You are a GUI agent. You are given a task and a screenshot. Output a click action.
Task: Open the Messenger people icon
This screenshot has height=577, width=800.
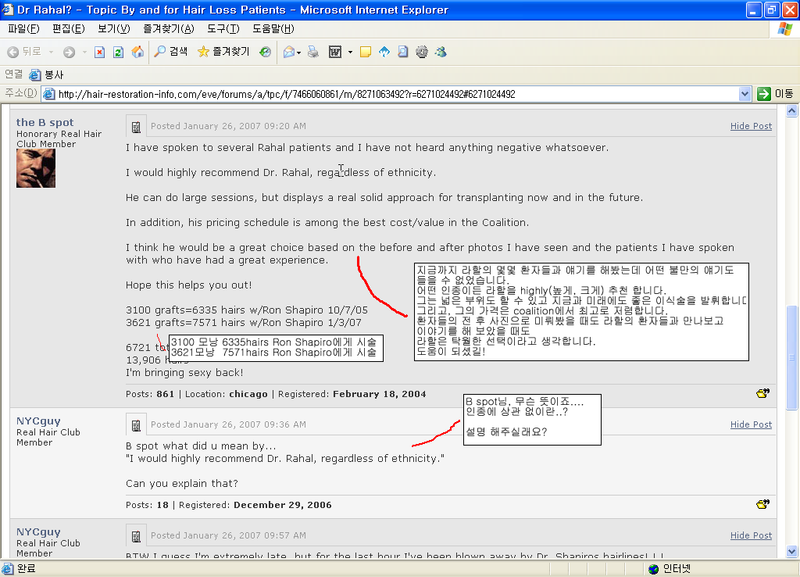[441, 52]
